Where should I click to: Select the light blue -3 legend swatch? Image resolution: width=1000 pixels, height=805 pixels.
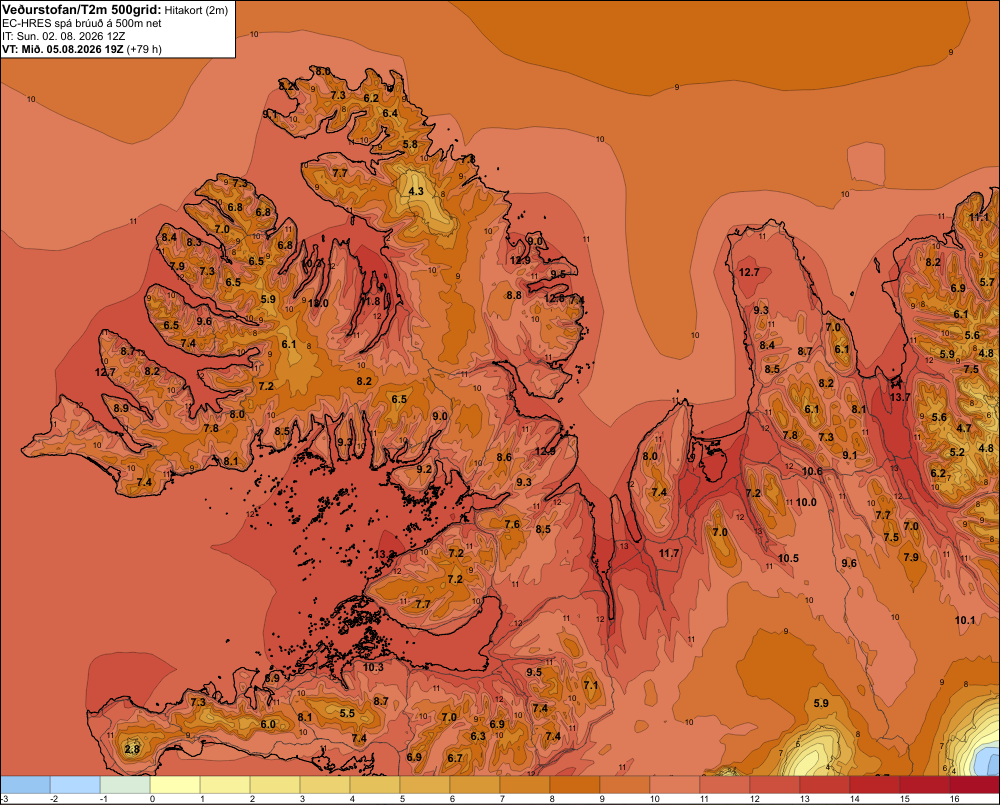click(25, 785)
